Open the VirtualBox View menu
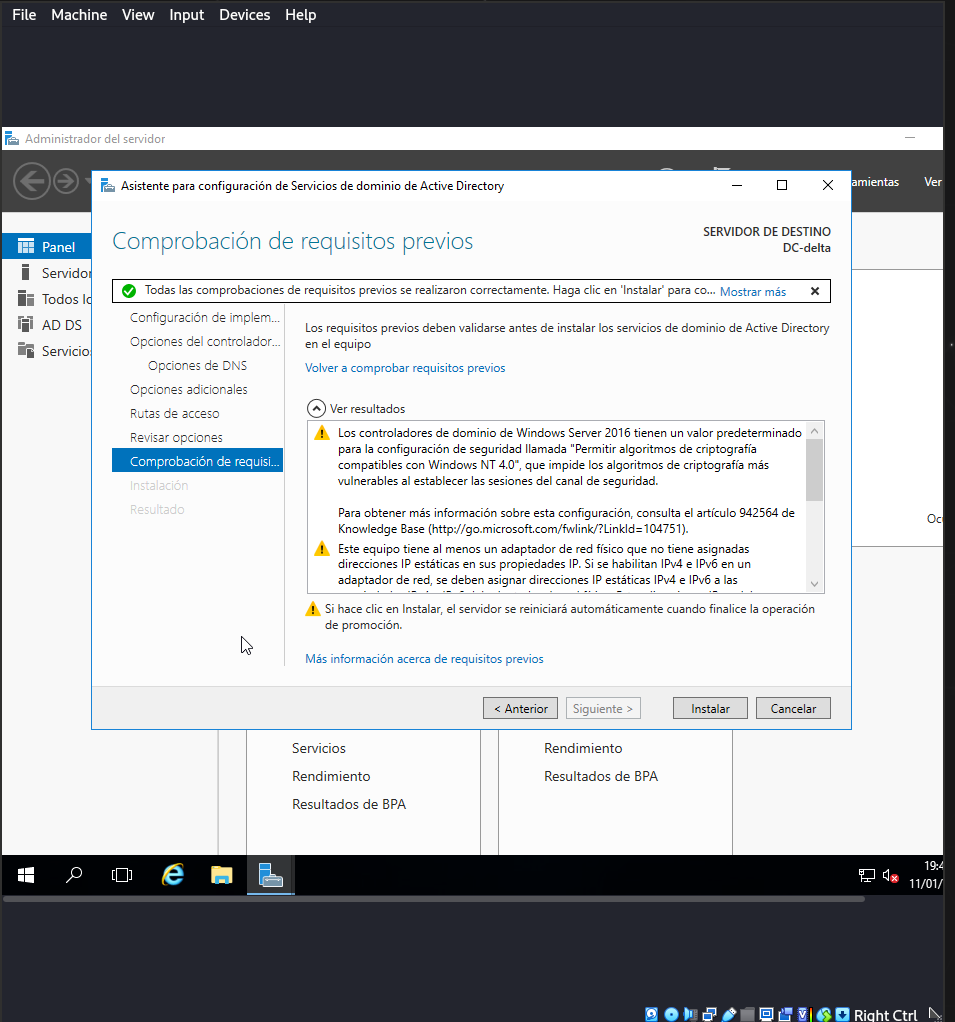Viewport: 955px width, 1022px height. [x=138, y=14]
